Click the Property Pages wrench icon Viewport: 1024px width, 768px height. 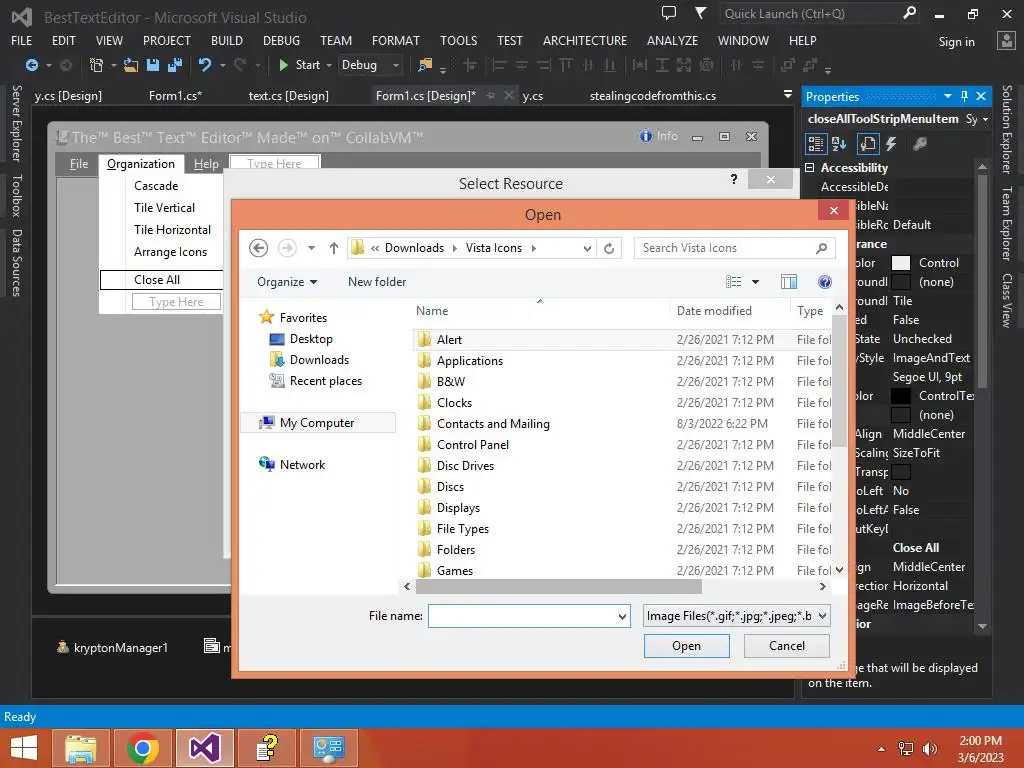coord(920,144)
